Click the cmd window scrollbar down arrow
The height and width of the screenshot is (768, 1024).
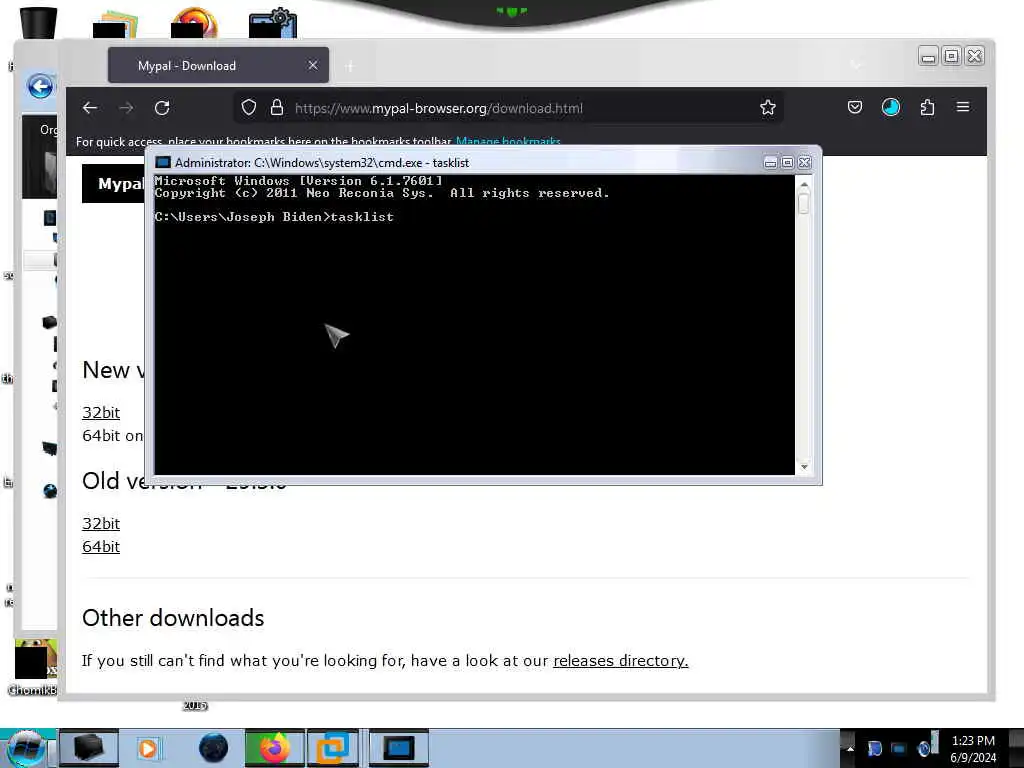point(804,467)
